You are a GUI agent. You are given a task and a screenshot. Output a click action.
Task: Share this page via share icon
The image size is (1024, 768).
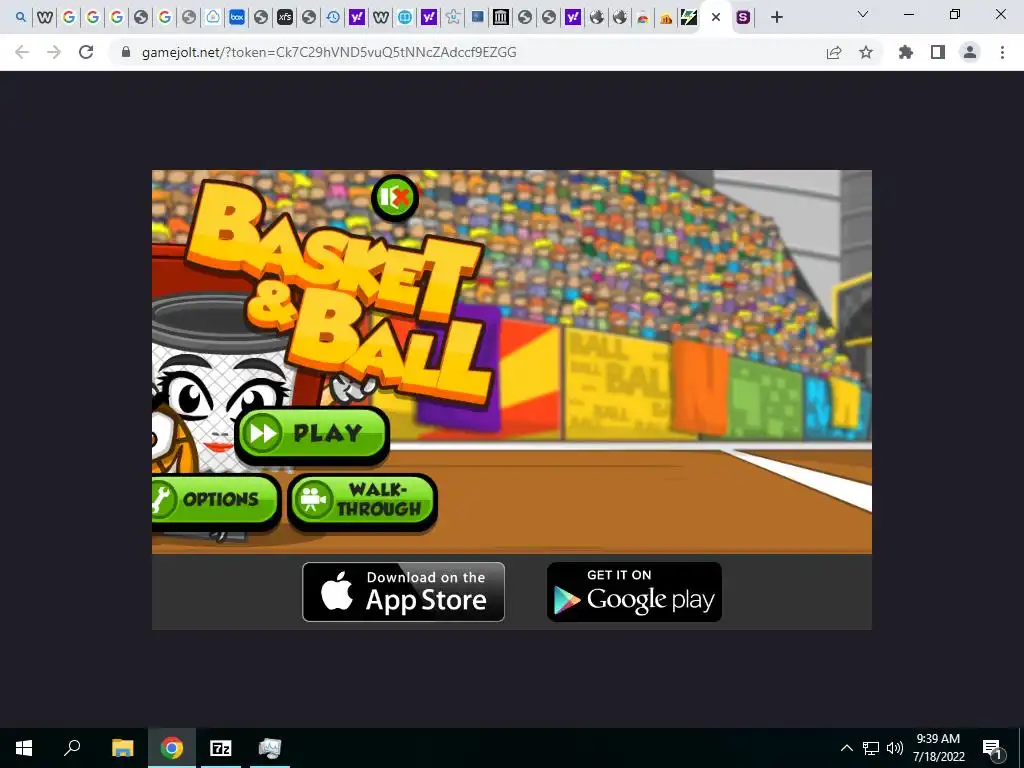(834, 52)
